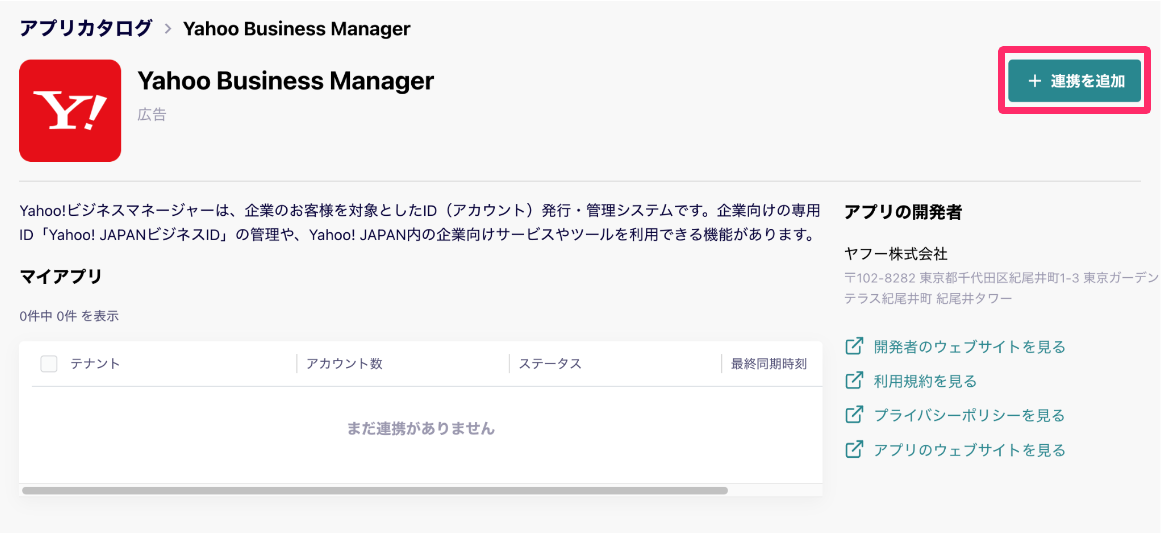Open アプリのウェブサイトを見る link

969,449
